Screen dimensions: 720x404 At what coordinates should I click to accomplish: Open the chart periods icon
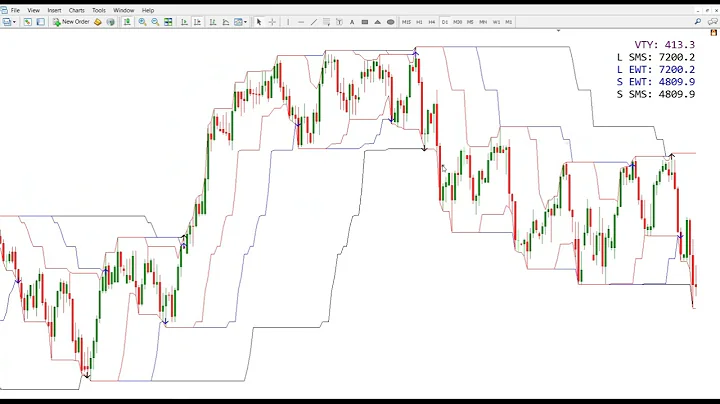point(225,22)
